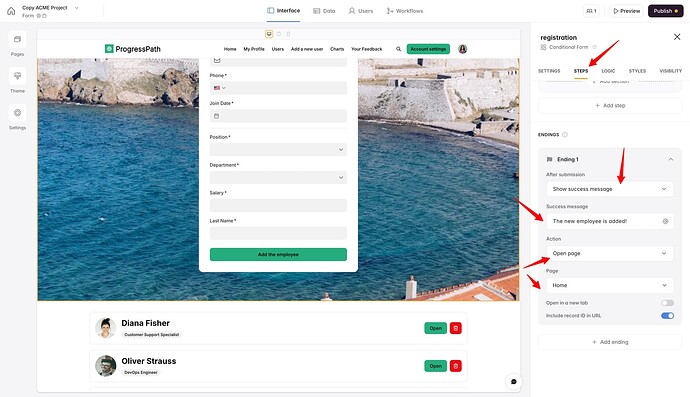Click the collaborators count icon near Preview
This screenshot has height=397, width=690.
tap(591, 11)
